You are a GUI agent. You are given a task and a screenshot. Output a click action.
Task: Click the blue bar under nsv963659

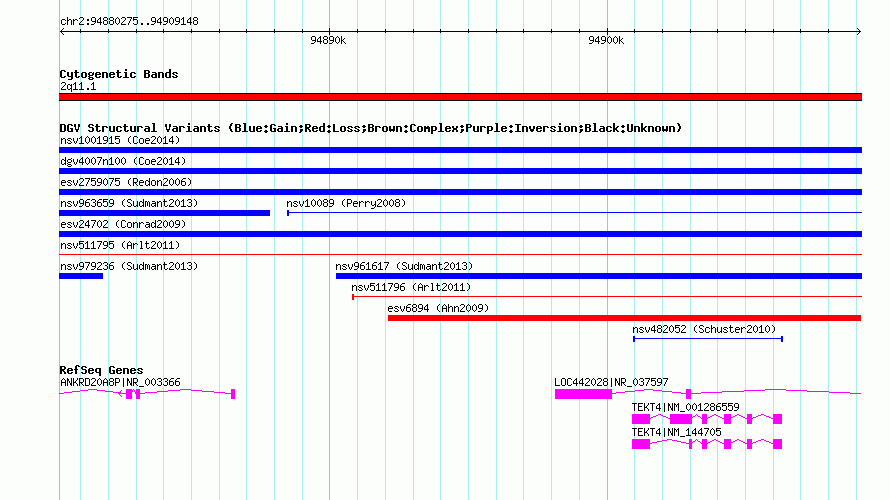tap(165, 213)
